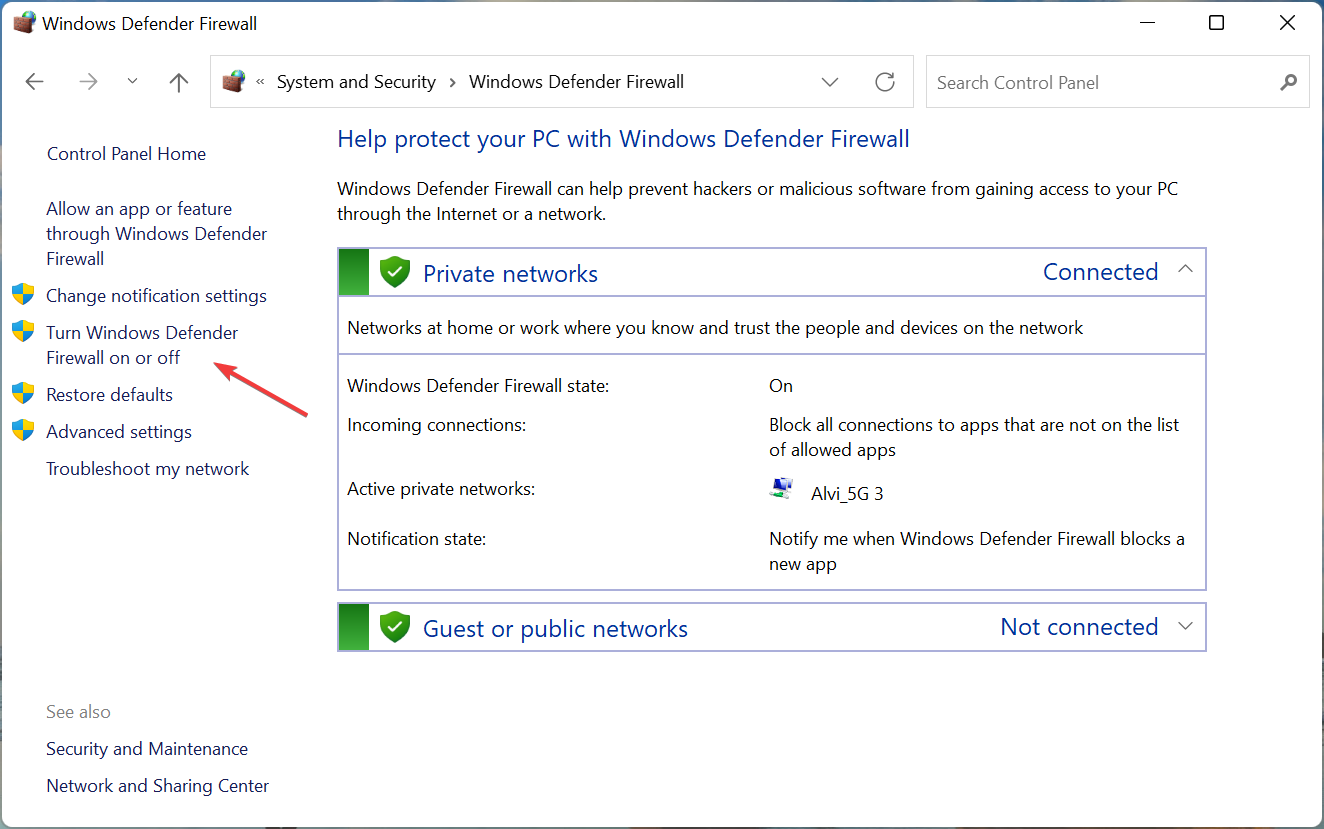
Task: Click the search magnifier icon
Action: (x=1289, y=82)
